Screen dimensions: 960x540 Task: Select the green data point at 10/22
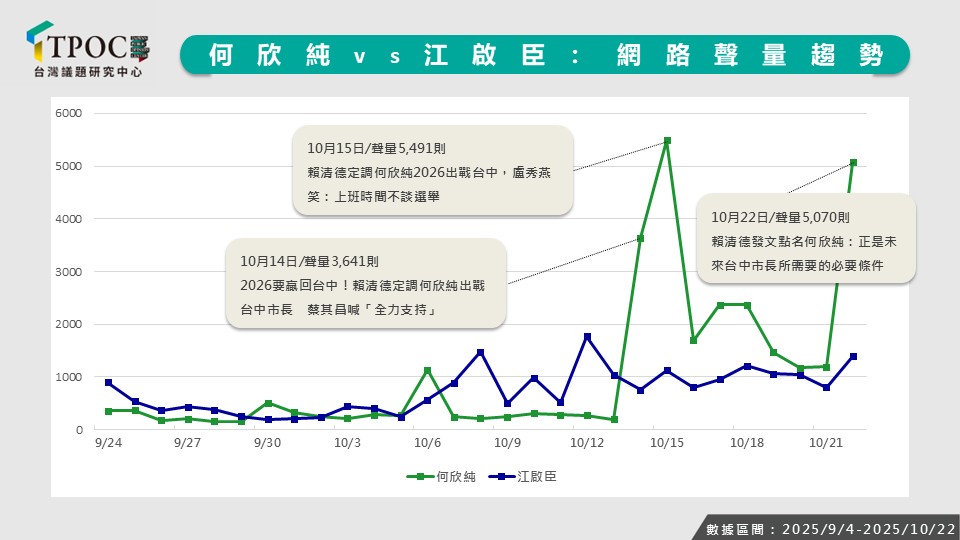click(x=853, y=162)
